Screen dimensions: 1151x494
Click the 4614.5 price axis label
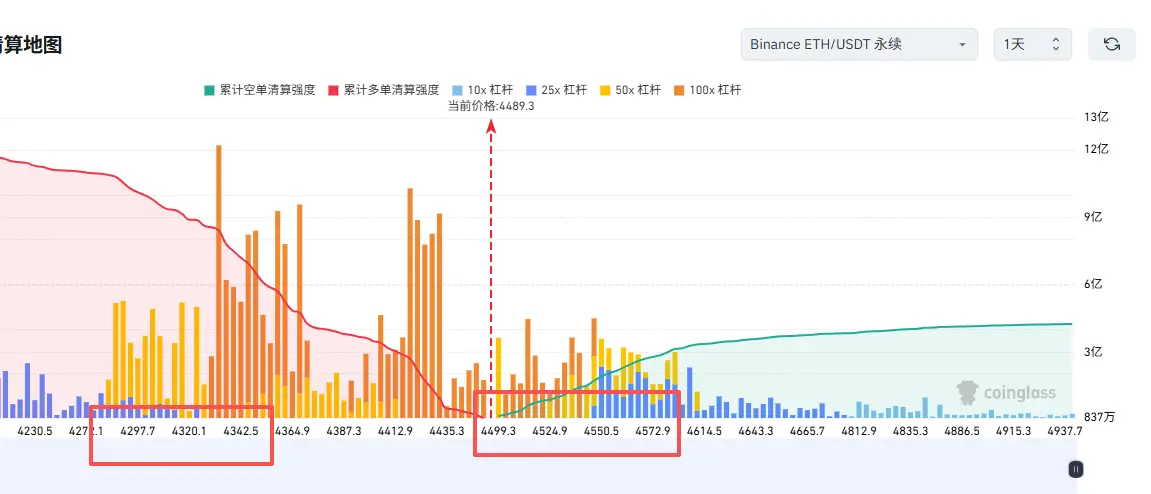[704, 431]
